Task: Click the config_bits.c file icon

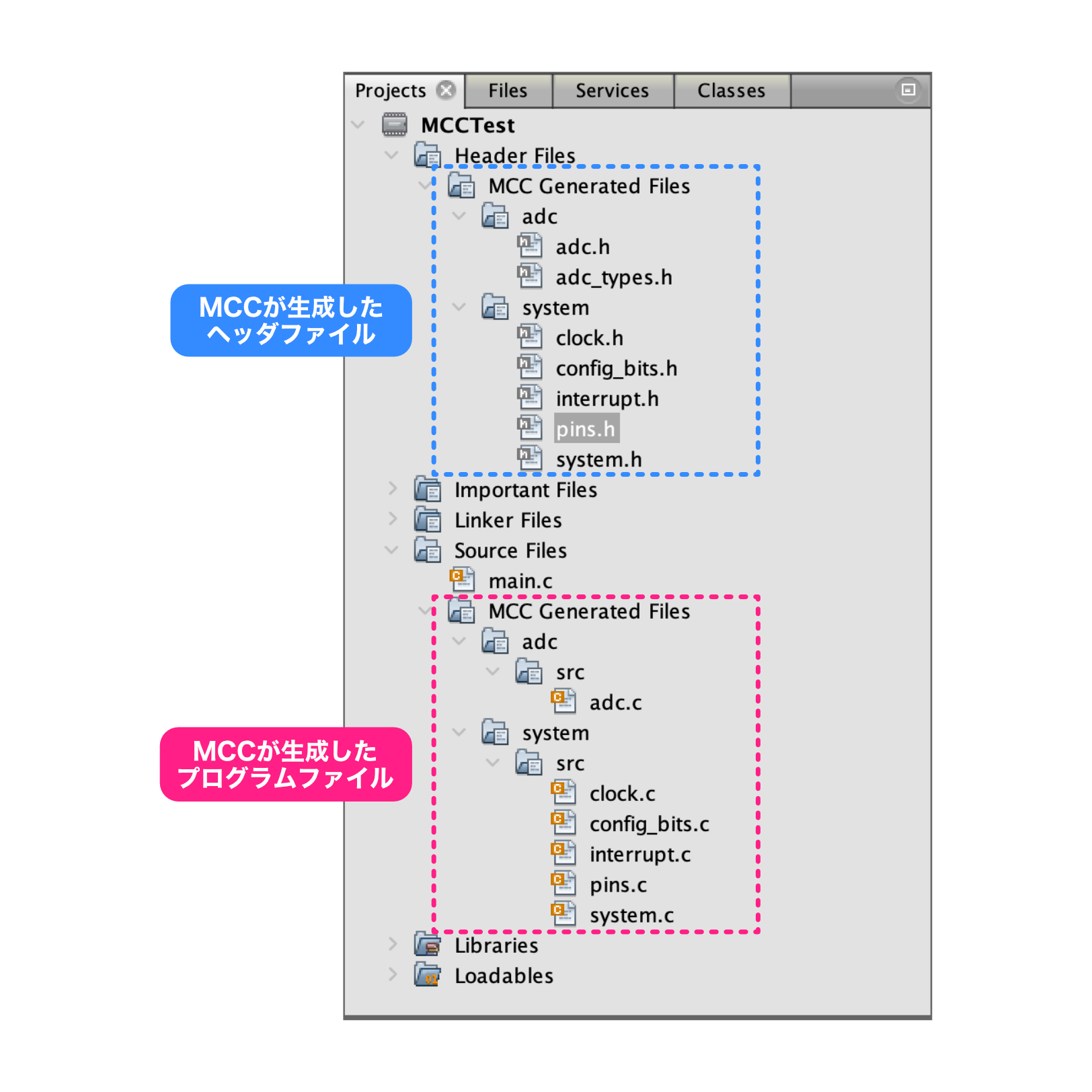Action: coord(563,823)
